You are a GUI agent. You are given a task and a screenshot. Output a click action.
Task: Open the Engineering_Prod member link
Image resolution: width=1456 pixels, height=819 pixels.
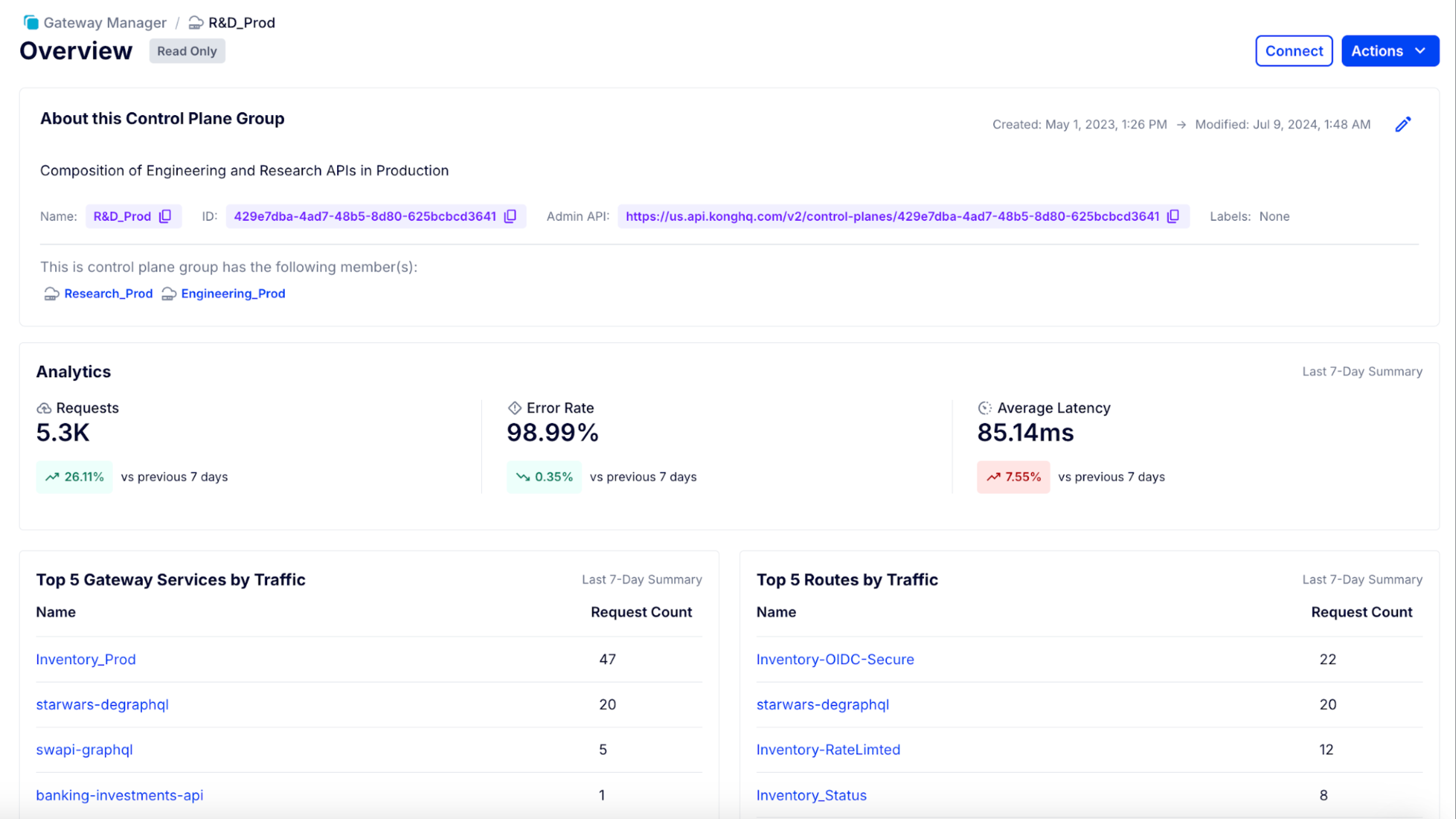233,293
